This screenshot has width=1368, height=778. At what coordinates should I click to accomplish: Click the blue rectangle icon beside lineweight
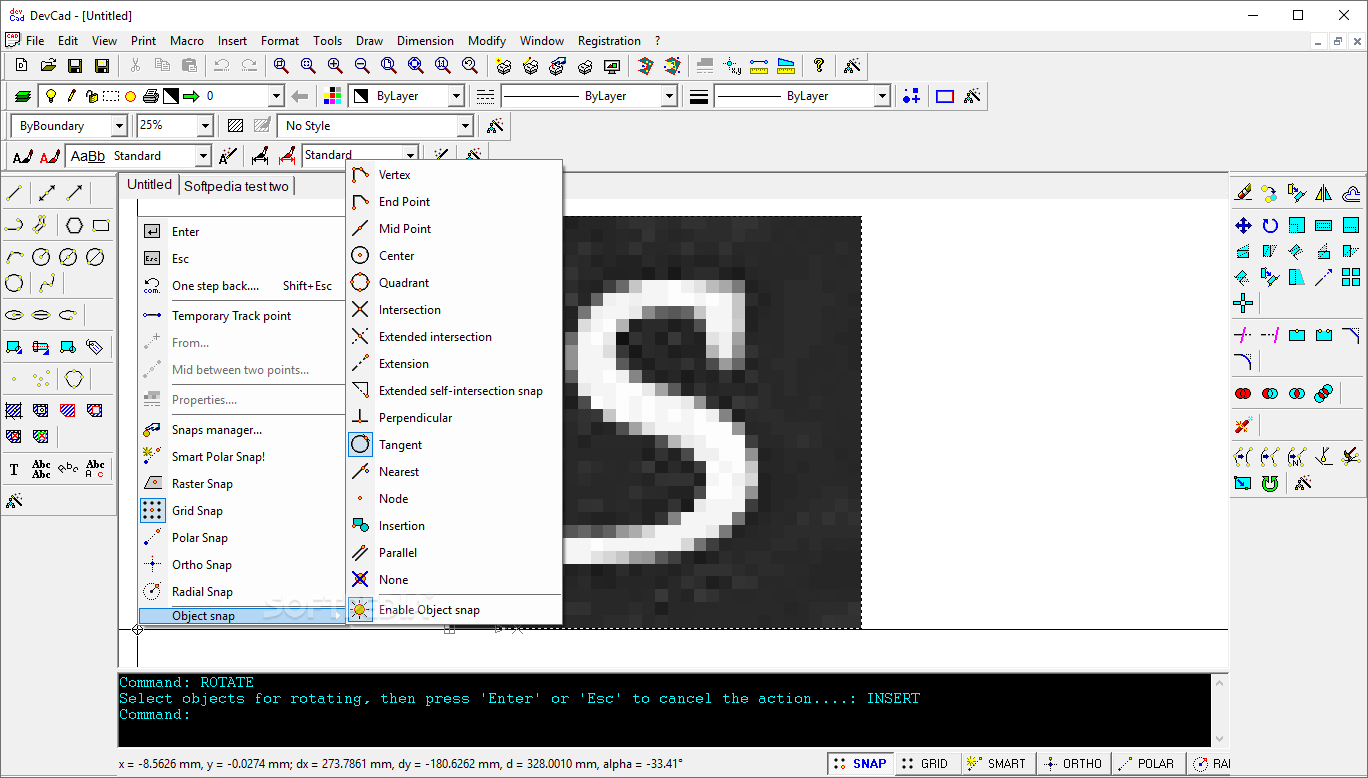945,96
